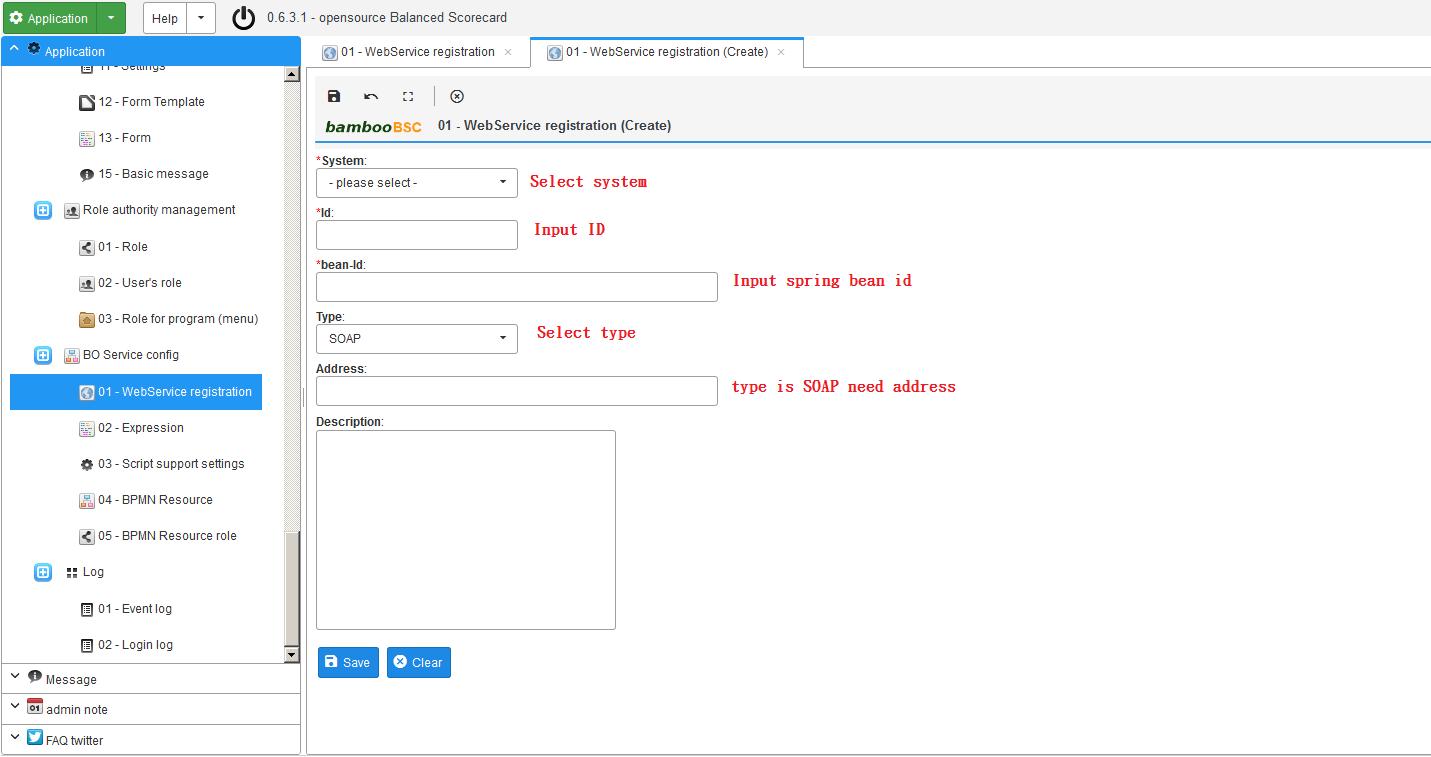Image resolution: width=1431 pixels, height=757 pixels.
Task: Open the 05 - BPMN Resource role item
Action: (167, 536)
